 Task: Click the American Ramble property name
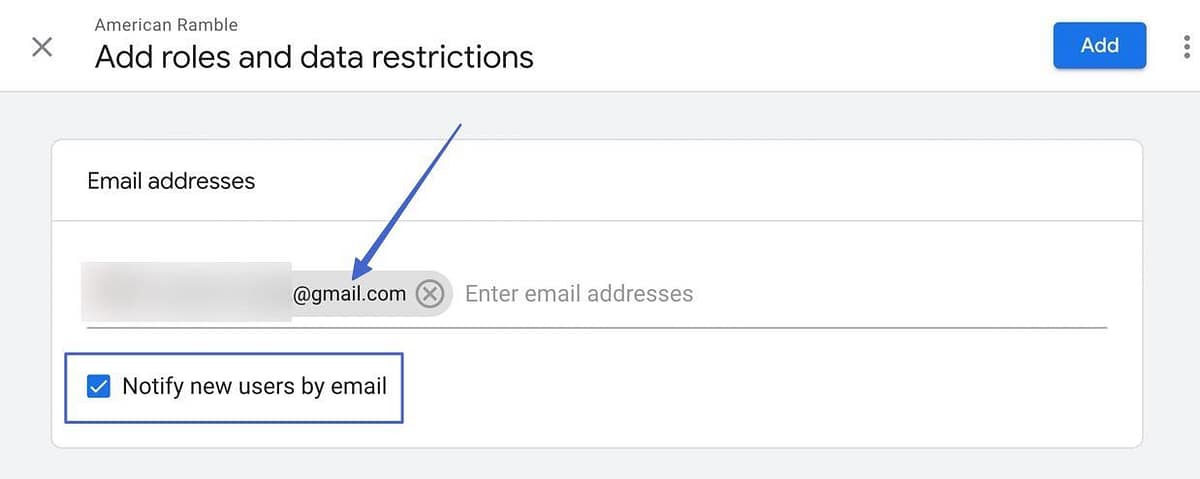tap(166, 24)
